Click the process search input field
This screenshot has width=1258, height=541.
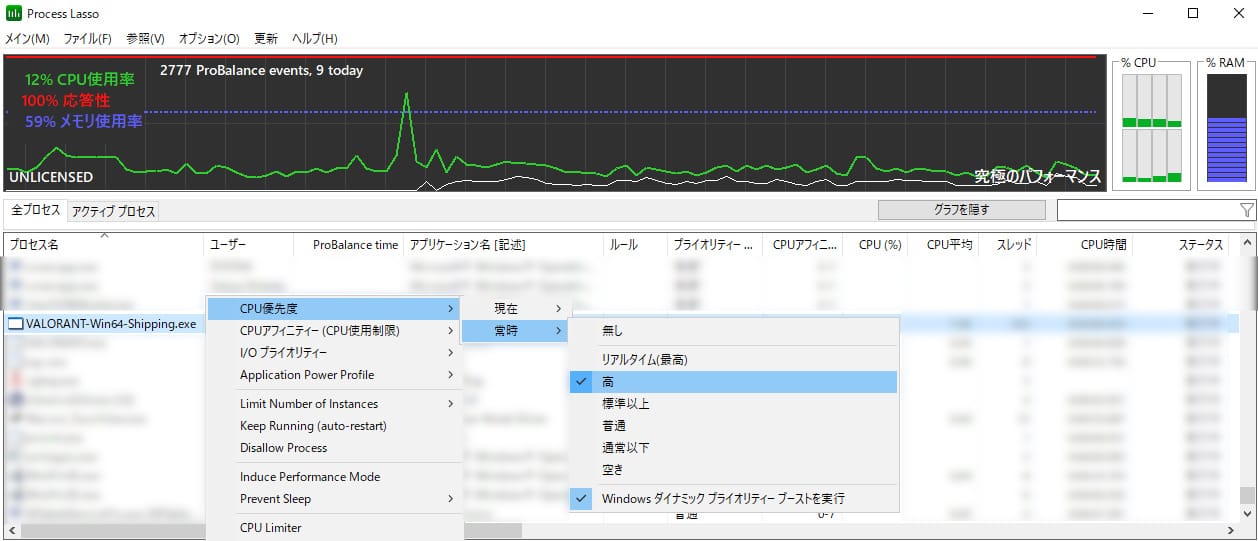[x=1145, y=210]
